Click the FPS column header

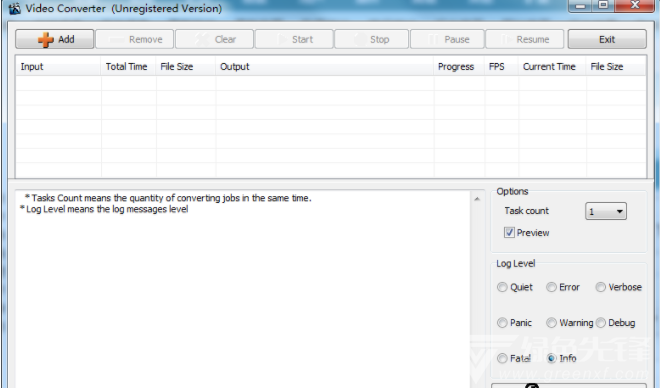click(501, 66)
